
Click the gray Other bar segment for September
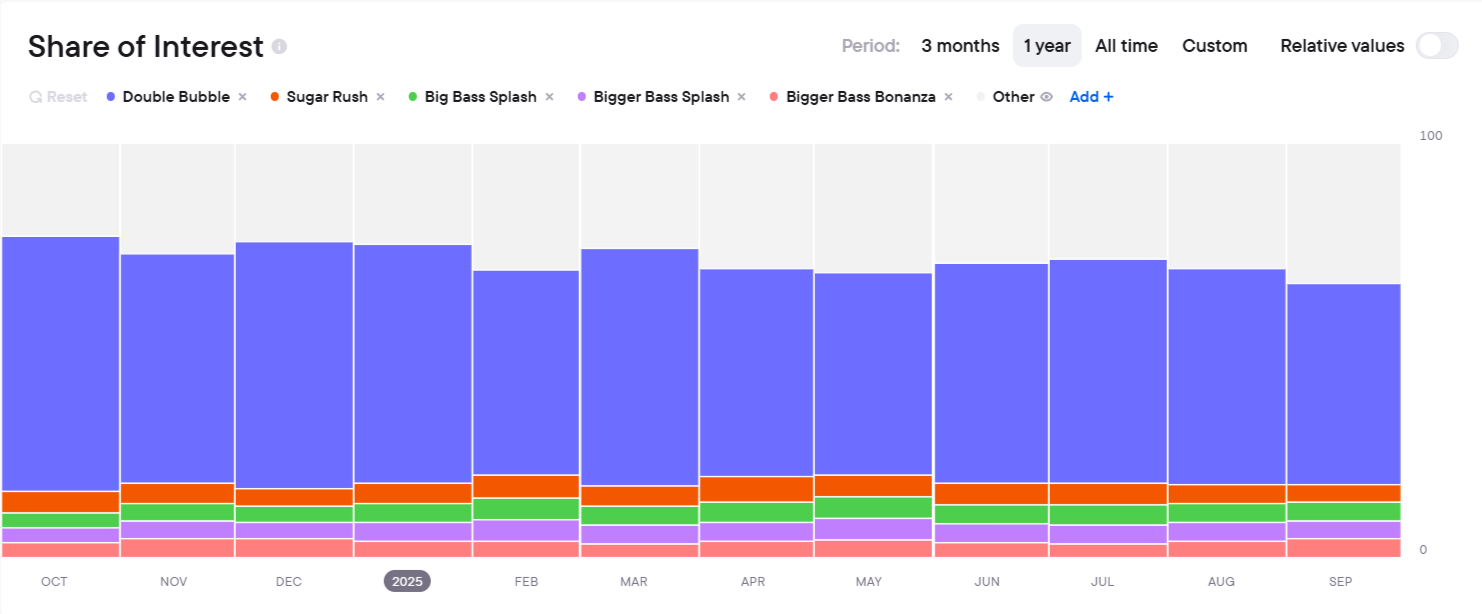1343,212
